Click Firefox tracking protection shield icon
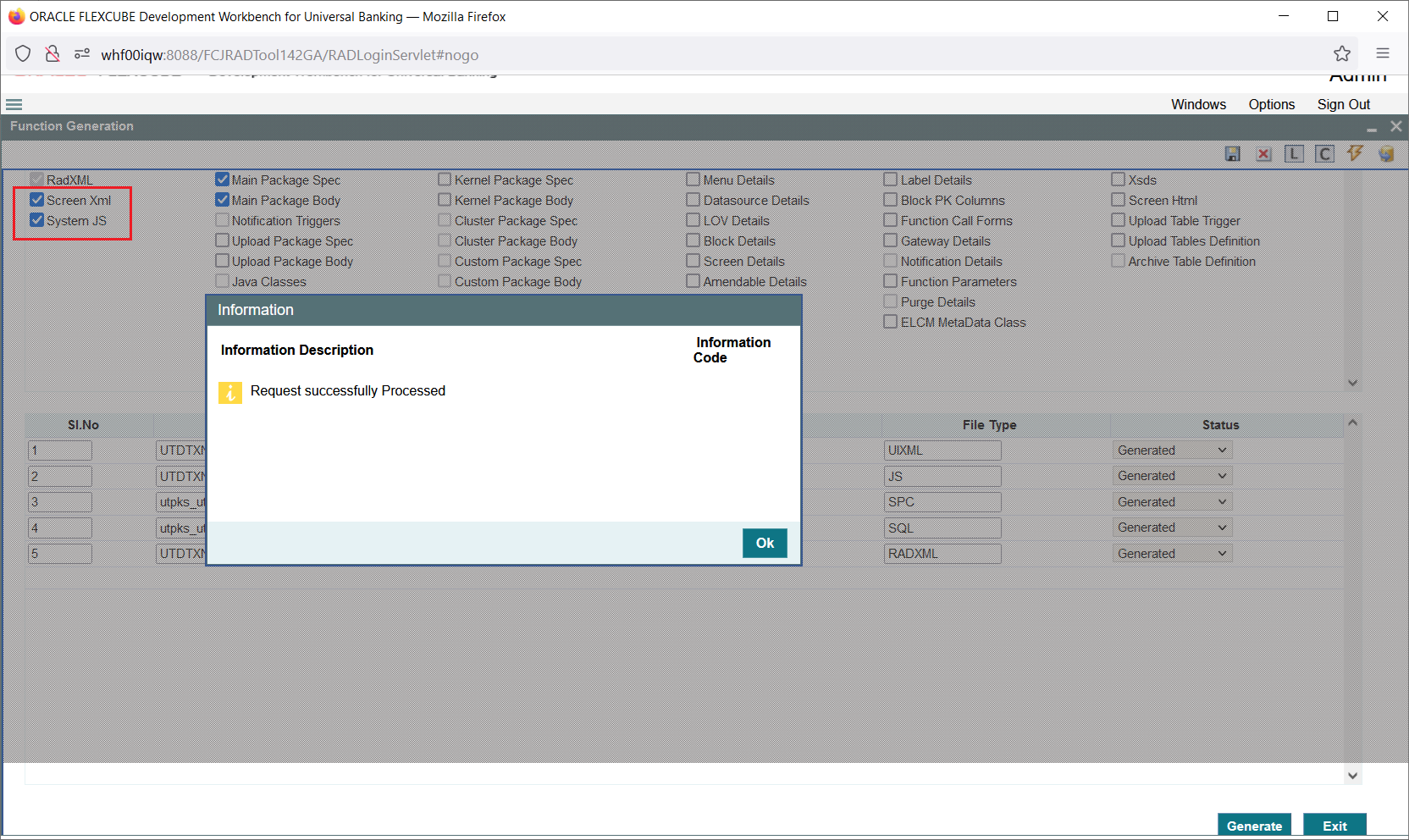 pyautogui.click(x=23, y=54)
